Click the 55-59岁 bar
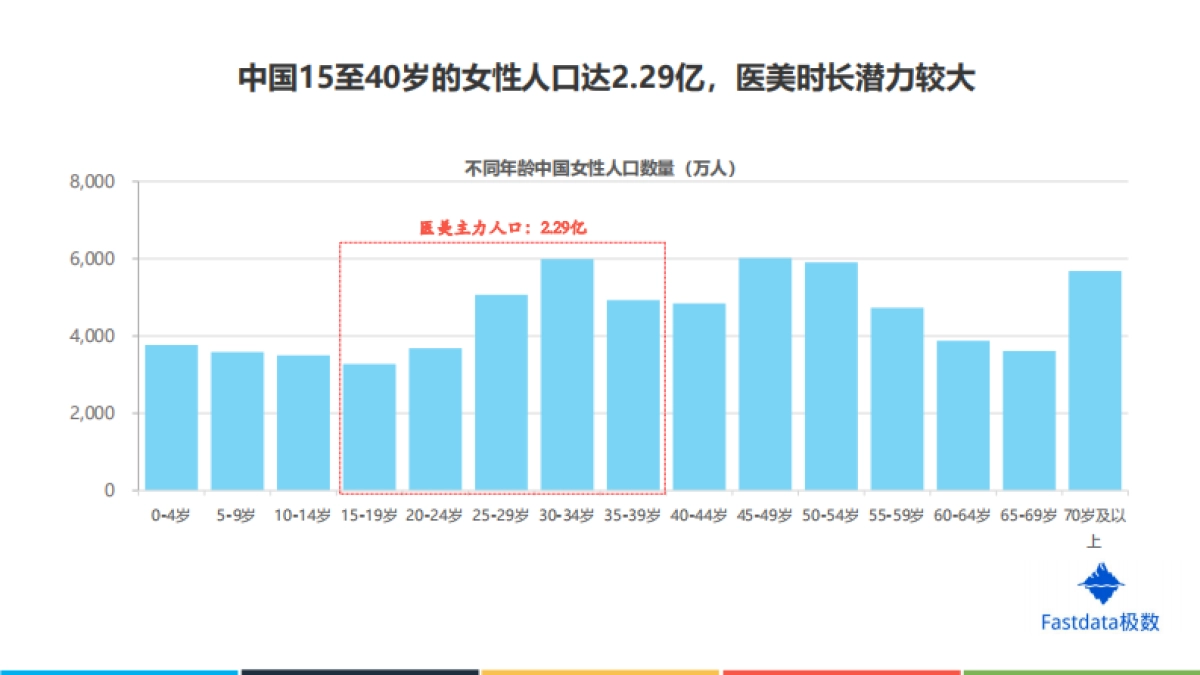Viewport: 1200px width, 675px height. 897,400
